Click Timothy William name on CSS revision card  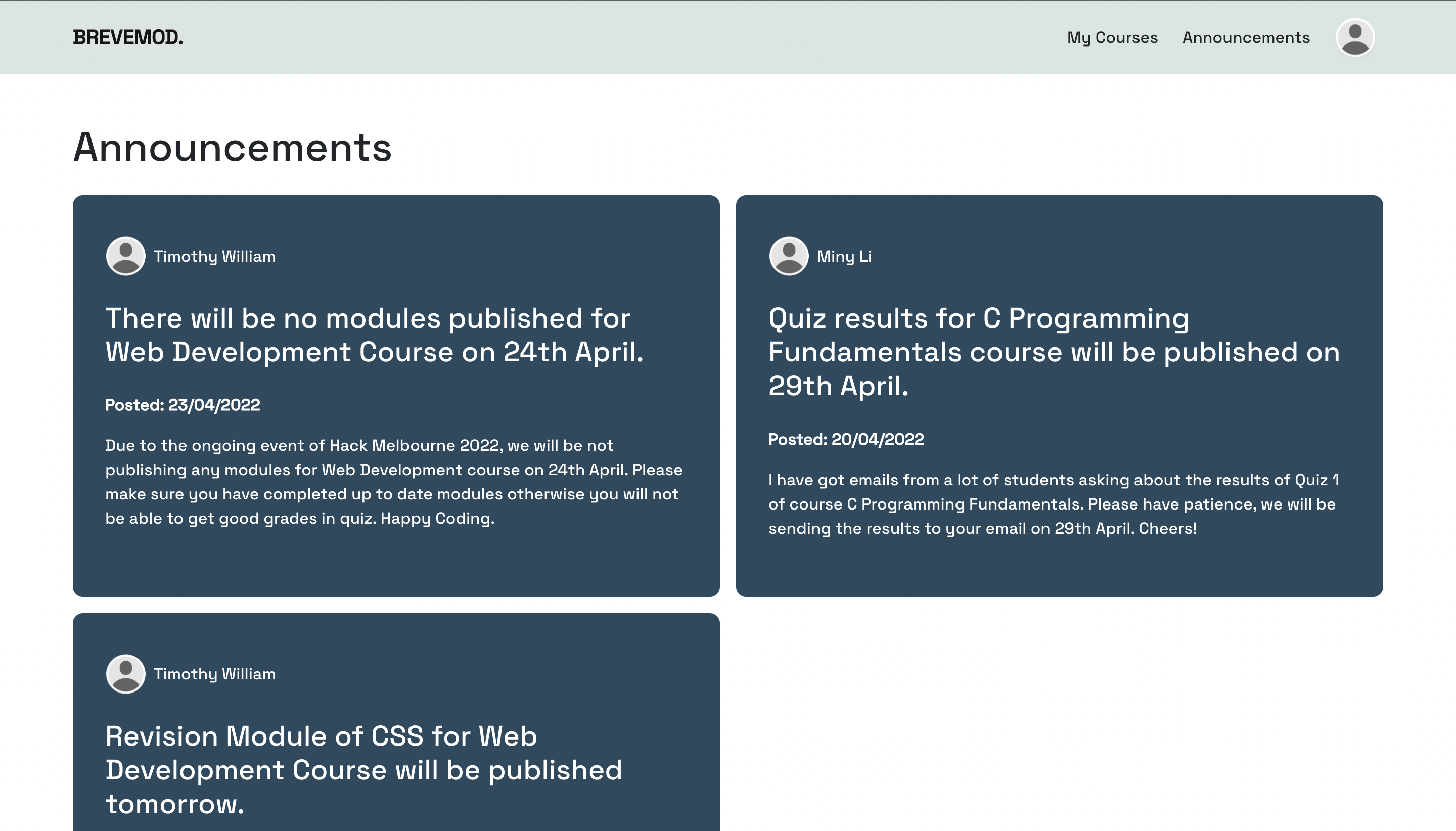[x=214, y=673]
